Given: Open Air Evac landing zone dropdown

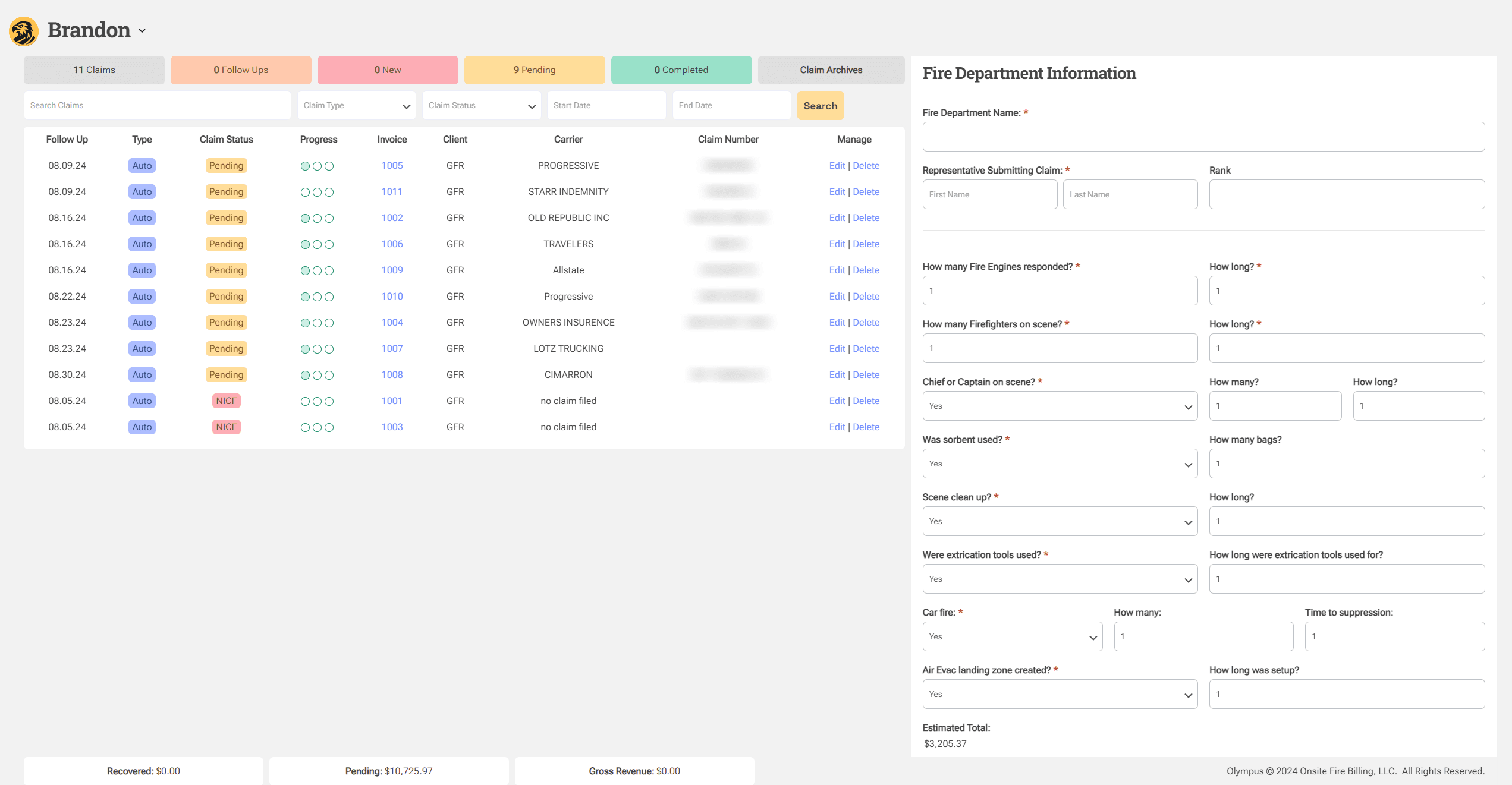Looking at the screenshot, I should [x=1060, y=694].
